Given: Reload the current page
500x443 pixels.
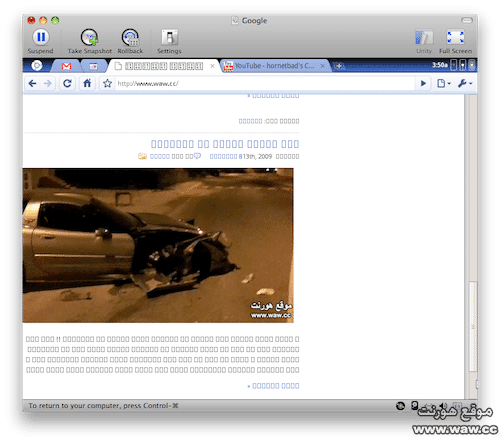Looking at the screenshot, I should [67, 83].
